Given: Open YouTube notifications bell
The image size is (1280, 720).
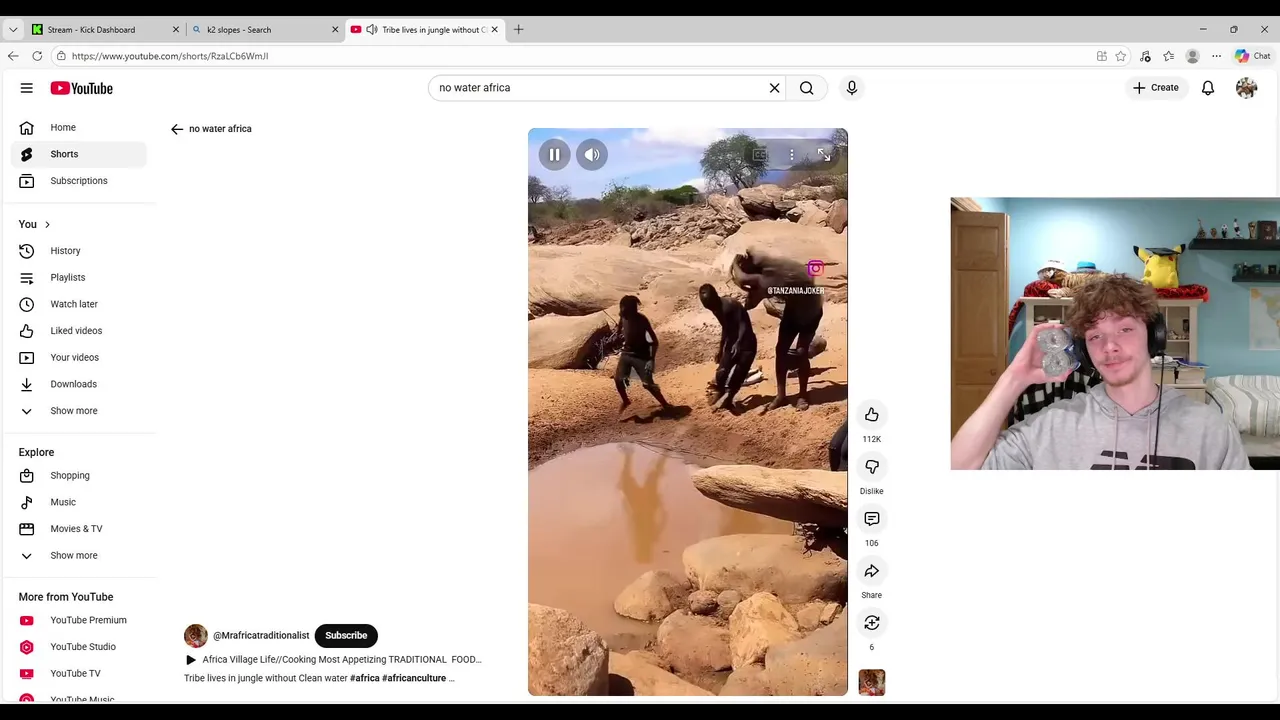Looking at the screenshot, I should 1208,88.
